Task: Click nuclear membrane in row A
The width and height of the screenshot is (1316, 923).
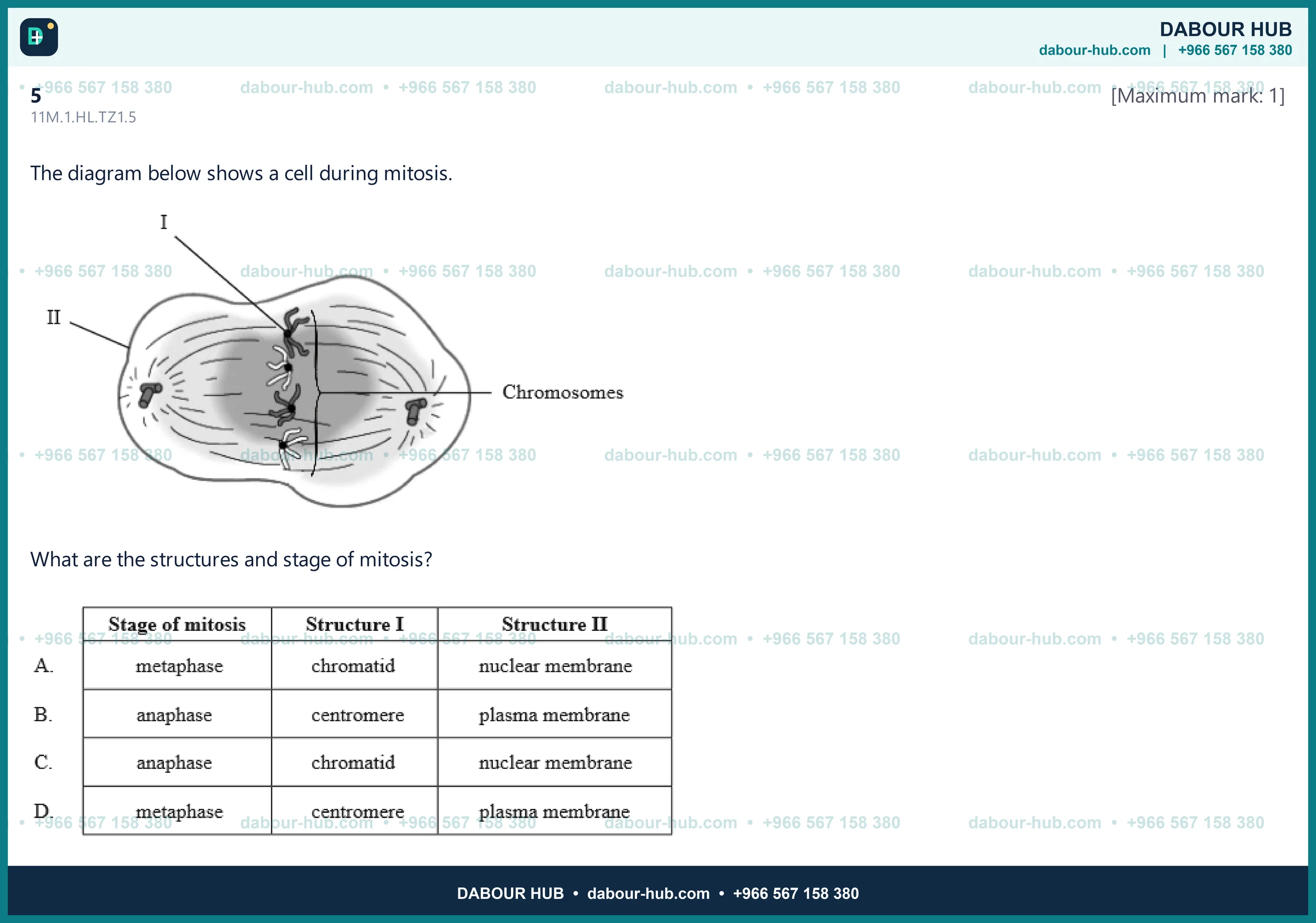Action: 555,666
